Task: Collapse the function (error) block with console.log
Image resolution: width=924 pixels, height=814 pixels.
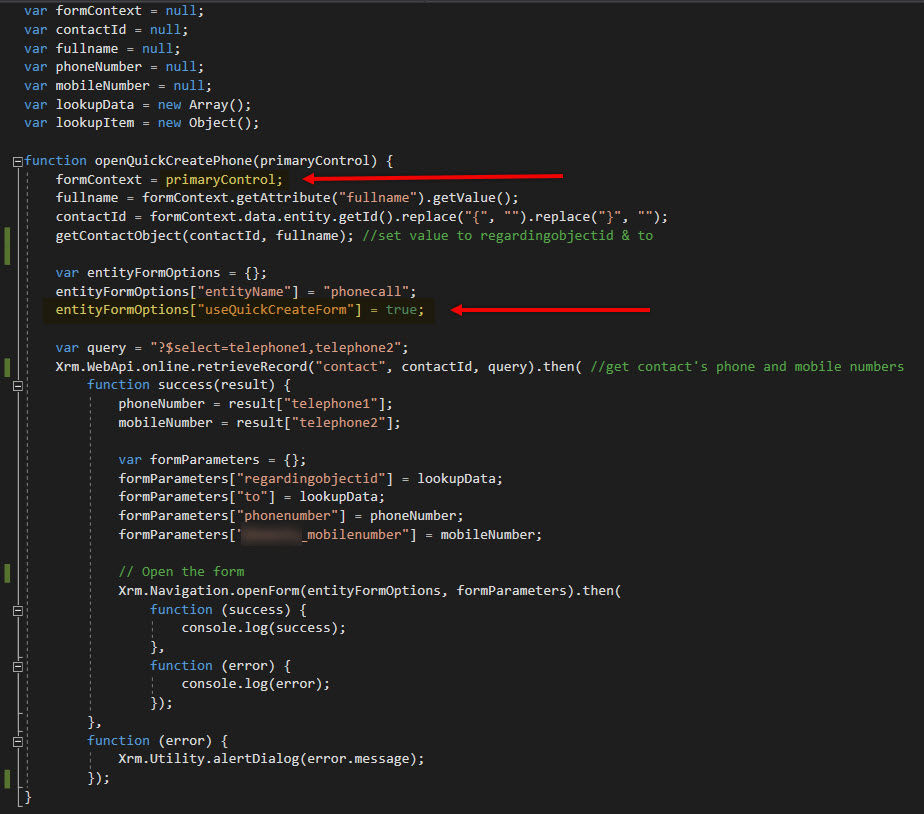Action: [17, 665]
